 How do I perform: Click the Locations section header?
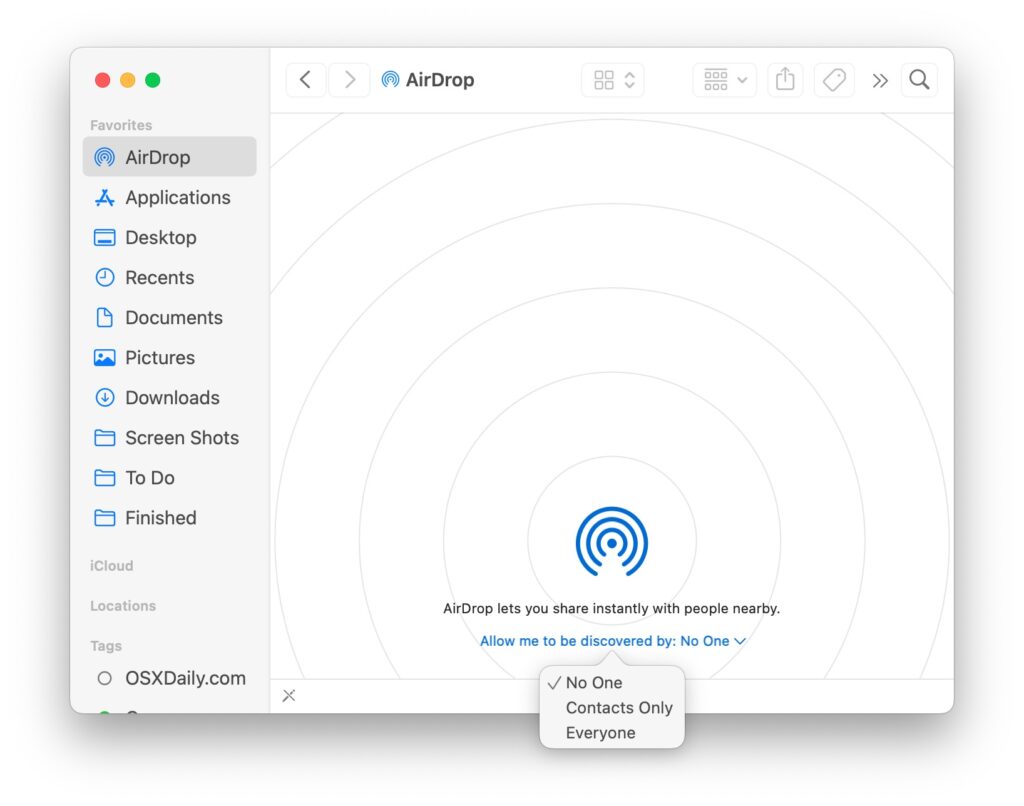tap(123, 605)
